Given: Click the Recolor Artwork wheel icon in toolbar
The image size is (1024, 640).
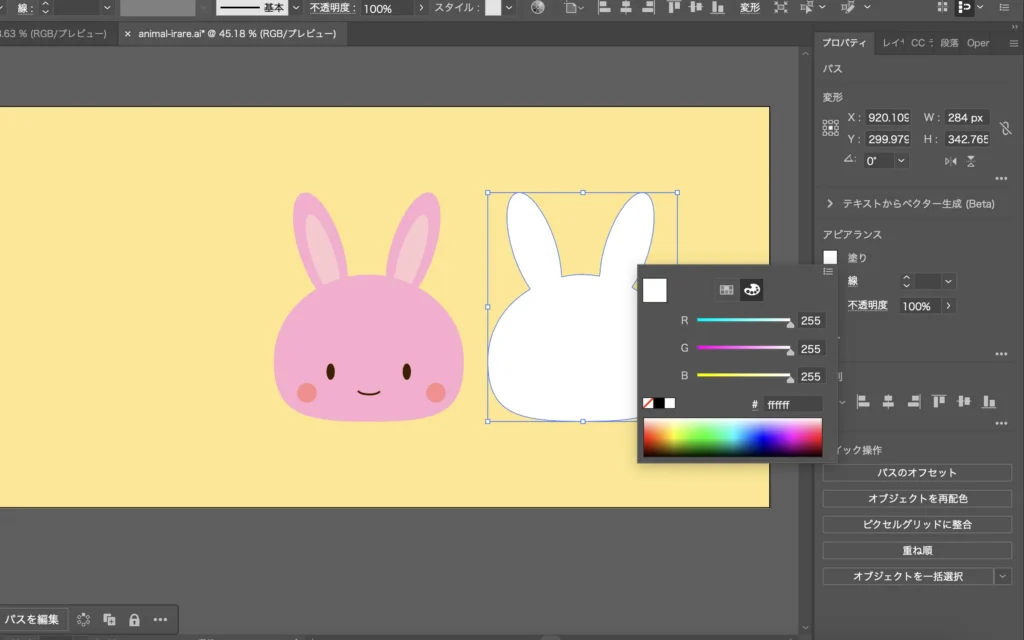Looking at the screenshot, I should (x=538, y=8).
